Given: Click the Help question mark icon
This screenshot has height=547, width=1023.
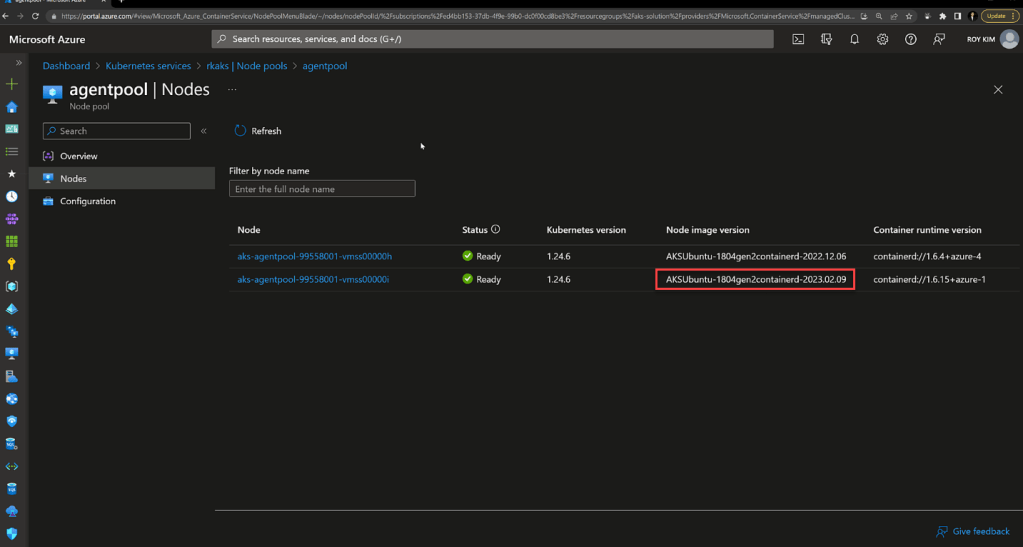Looking at the screenshot, I should click(910, 39).
